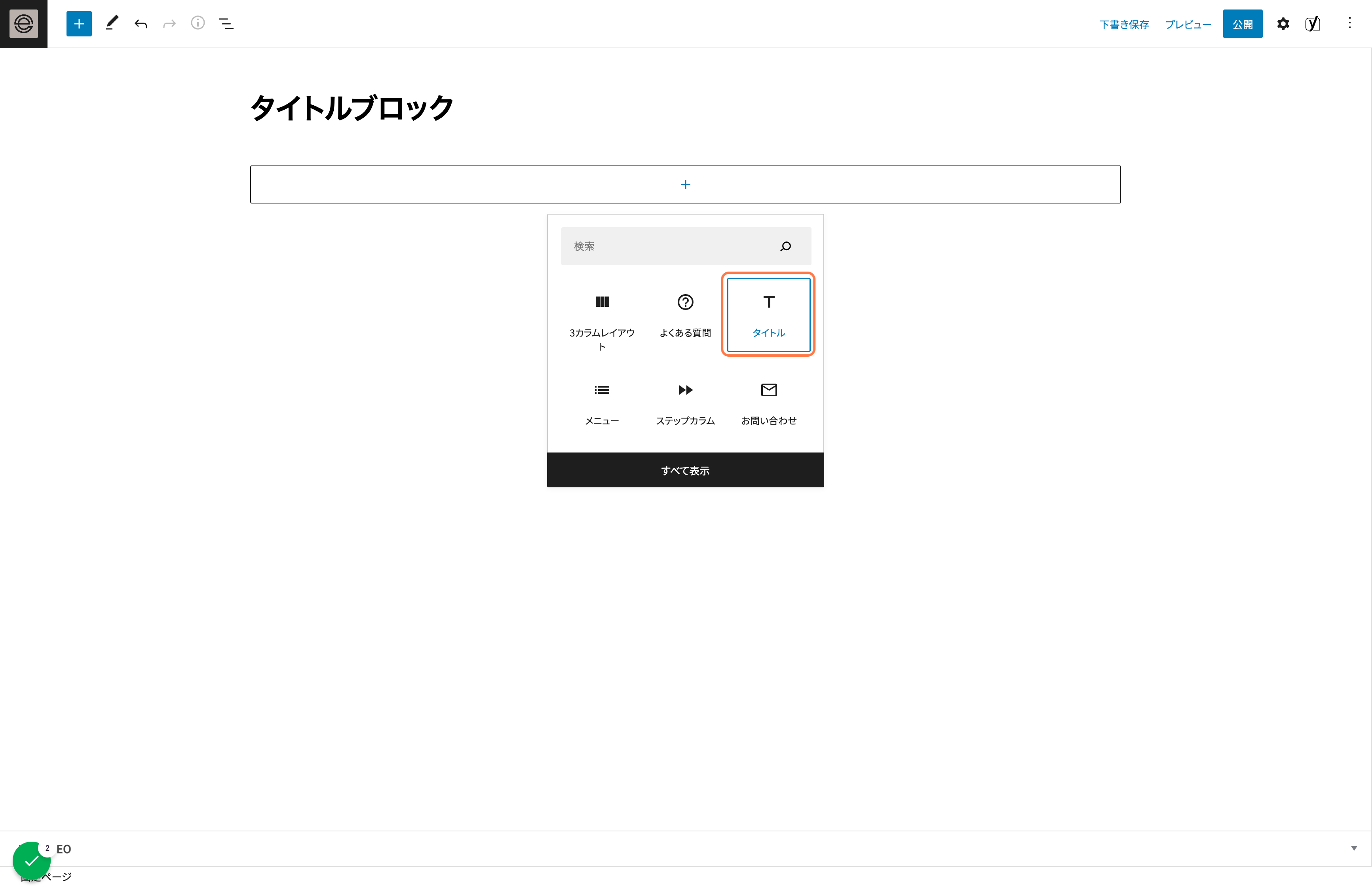Insert the ステップカラム block
Screen dimensions: 1372x886
click(x=685, y=403)
